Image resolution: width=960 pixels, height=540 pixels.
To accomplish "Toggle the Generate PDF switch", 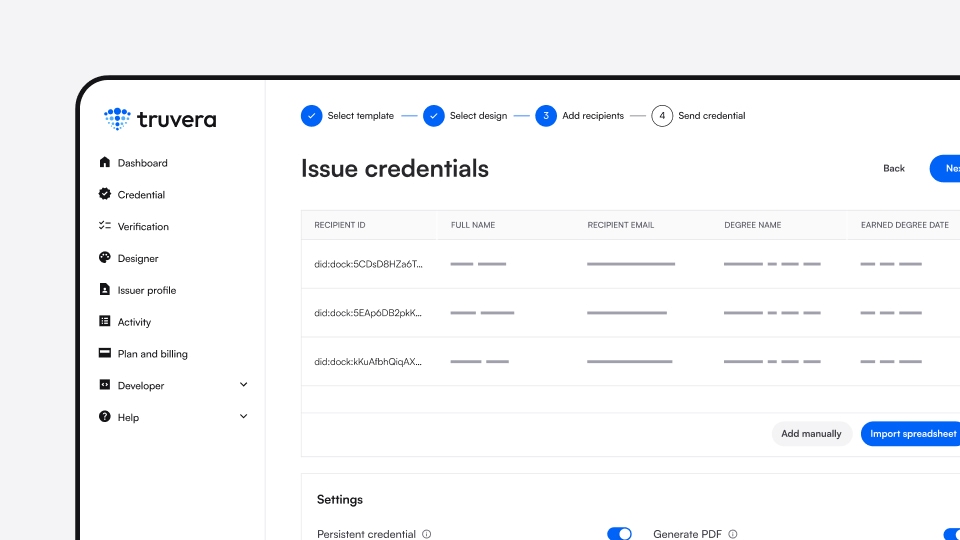I will 951,534.
